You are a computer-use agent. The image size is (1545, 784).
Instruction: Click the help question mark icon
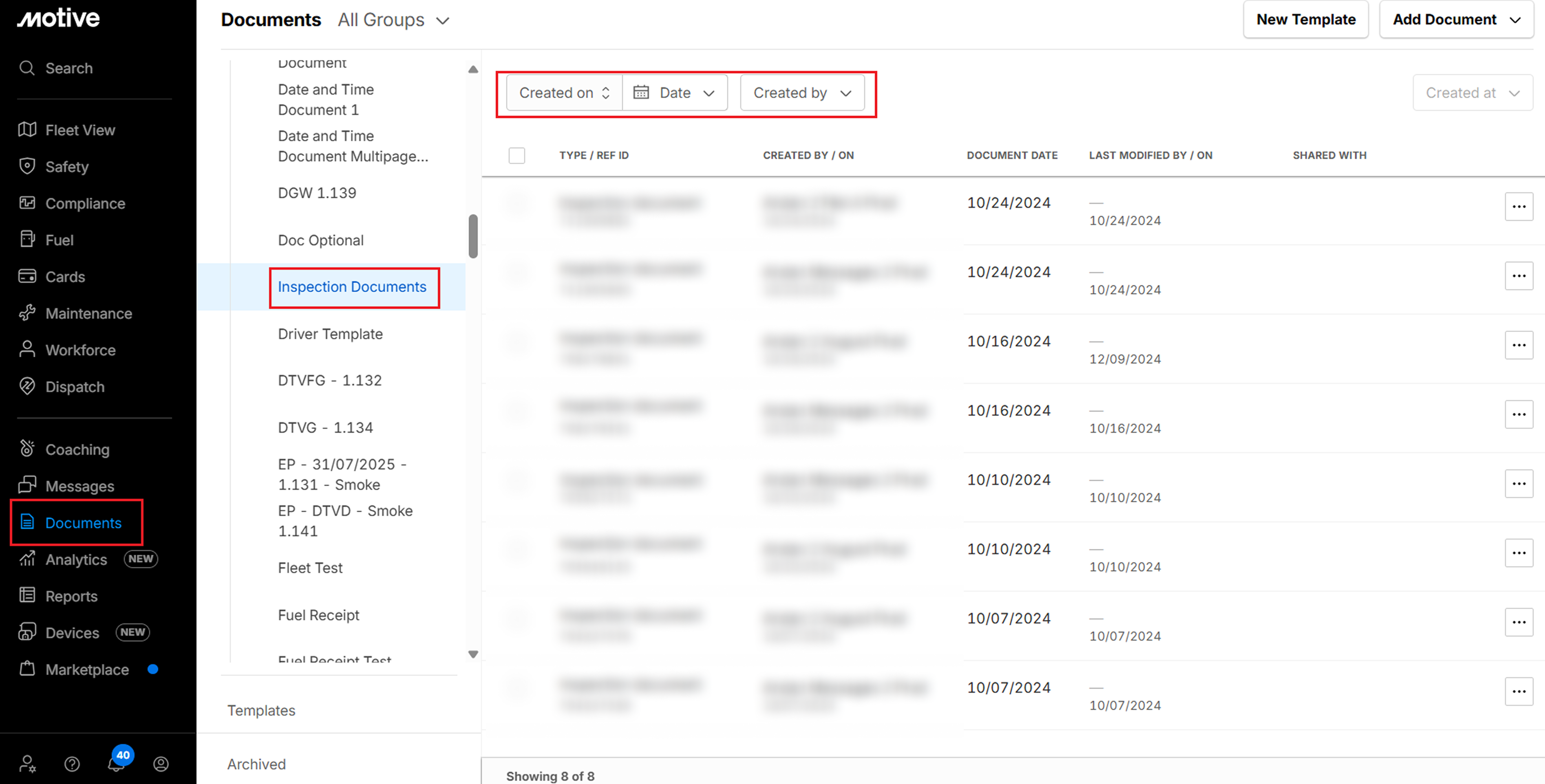72,764
